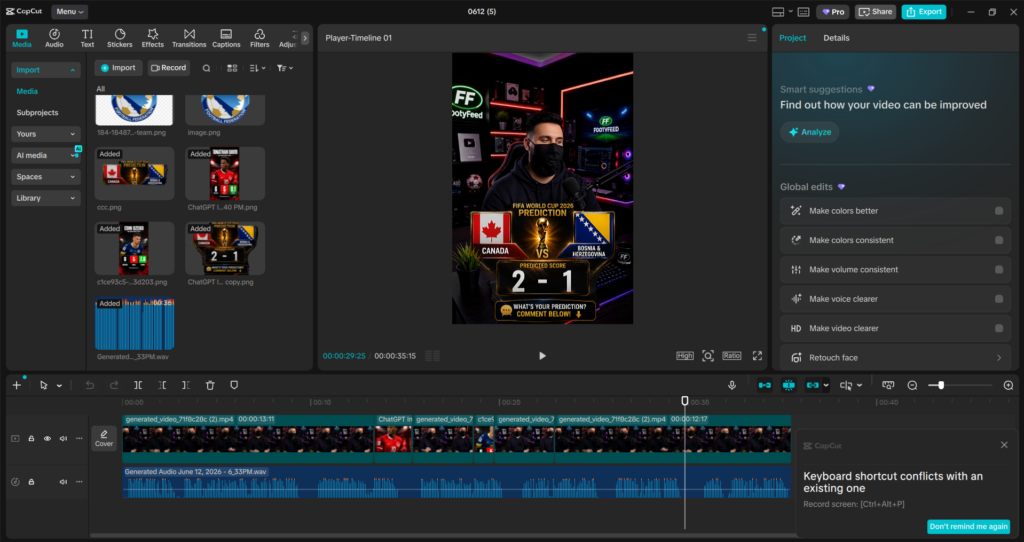This screenshot has width=1024, height=542.
Task: Open the Menu dropdown
Action: [69, 12]
